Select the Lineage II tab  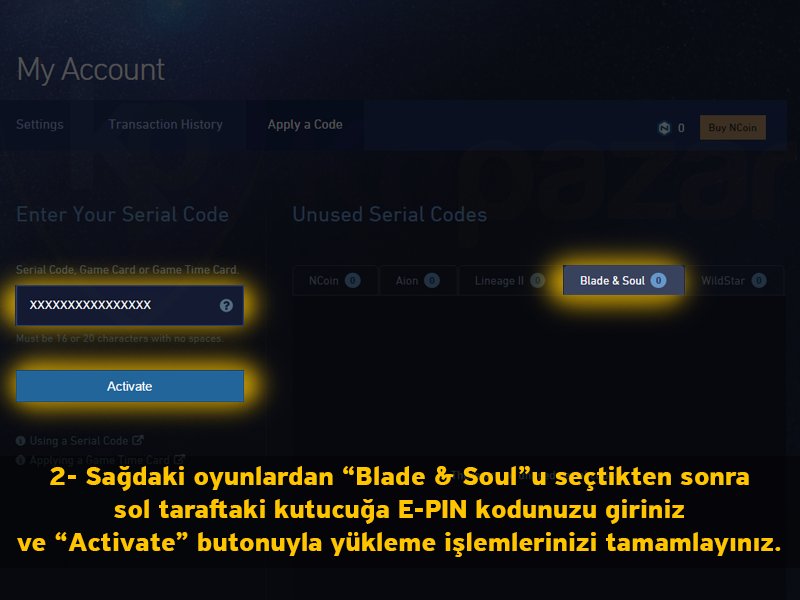[510, 280]
